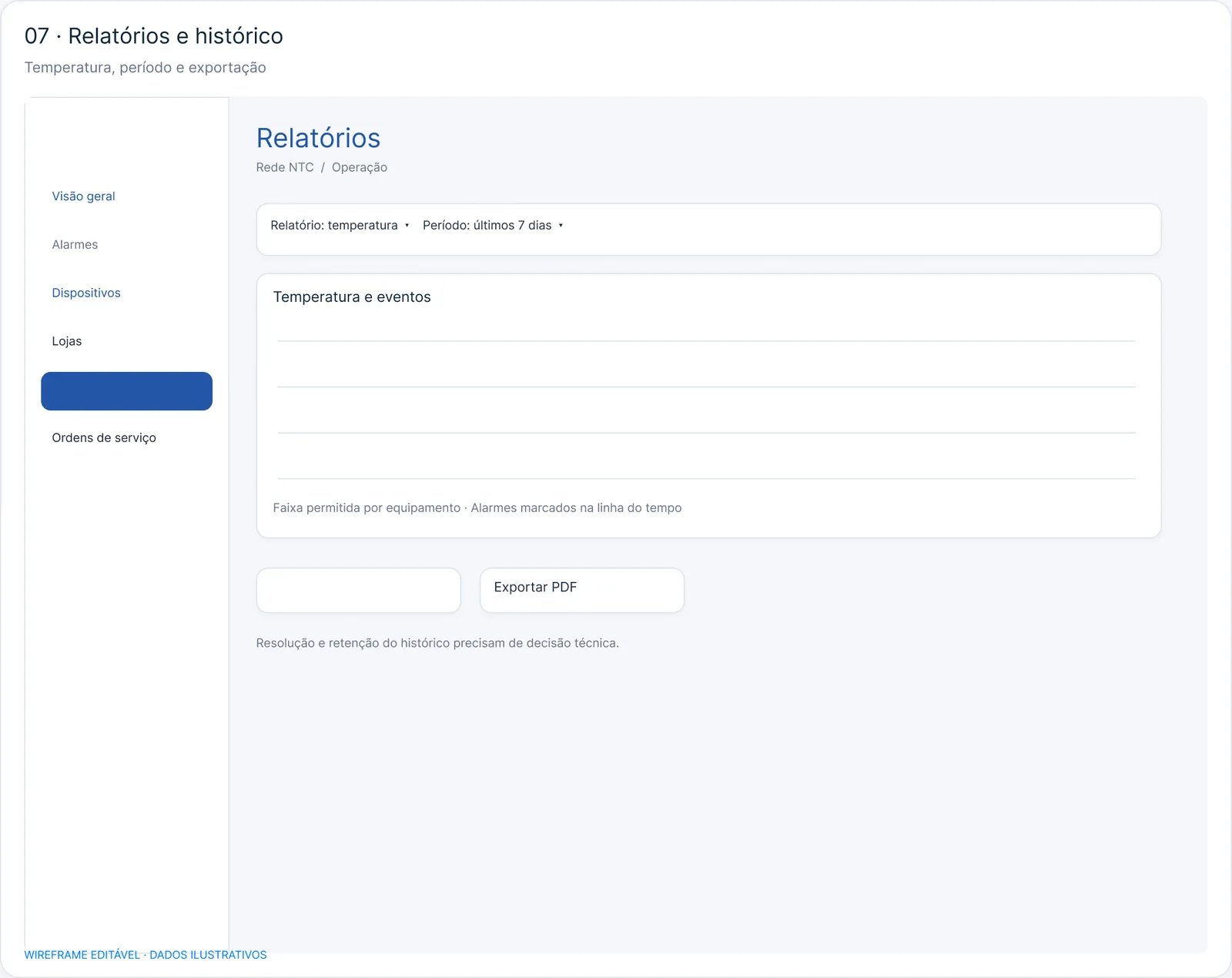Select the highlighted blue sidebar item

[126, 391]
